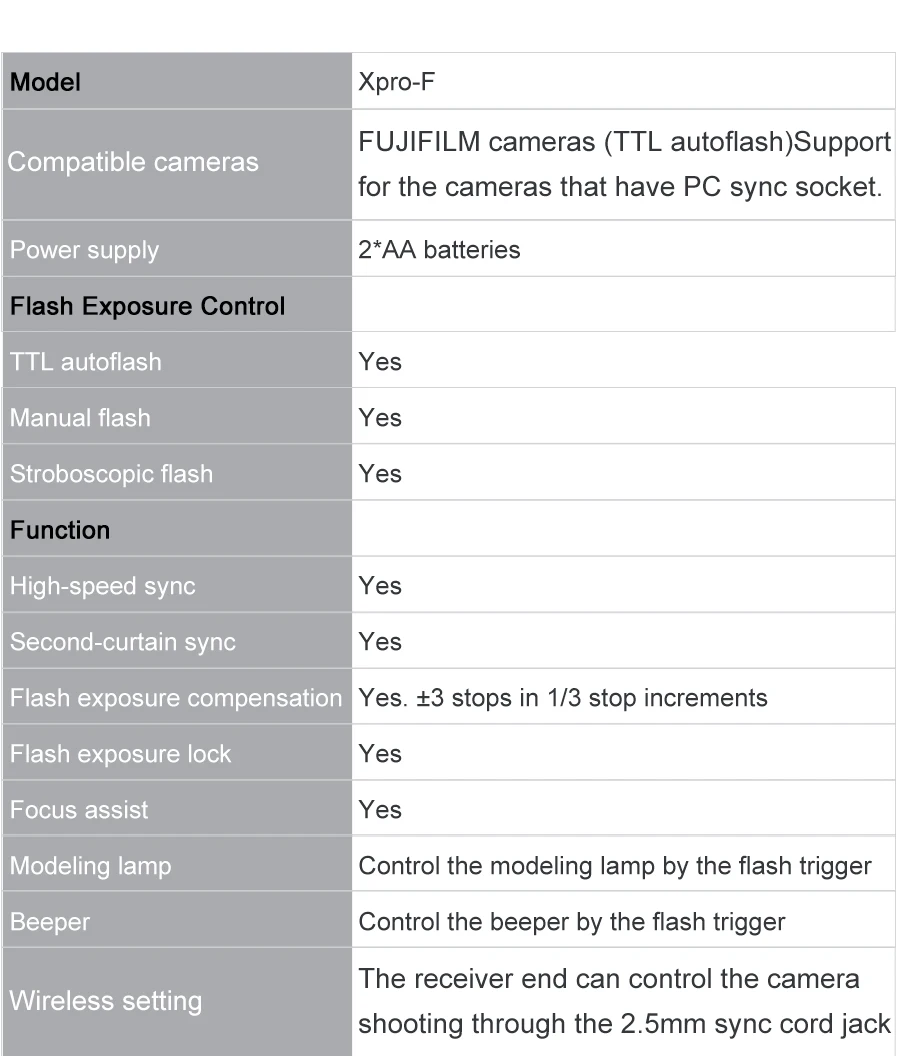The height and width of the screenshot is (1056, 900).
Task: Click the Stroboscopic flash label
Action: coord(111,474)
